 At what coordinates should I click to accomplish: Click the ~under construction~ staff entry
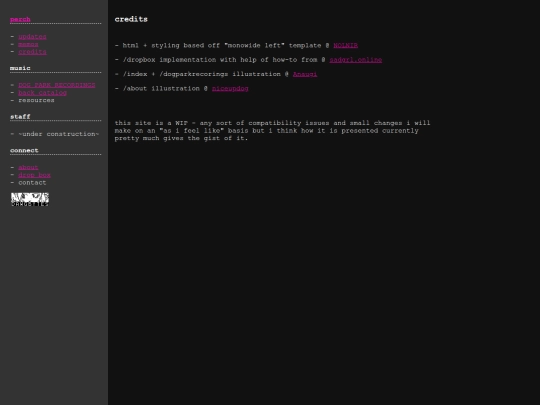pyautogui.click(x=59, y=134)
